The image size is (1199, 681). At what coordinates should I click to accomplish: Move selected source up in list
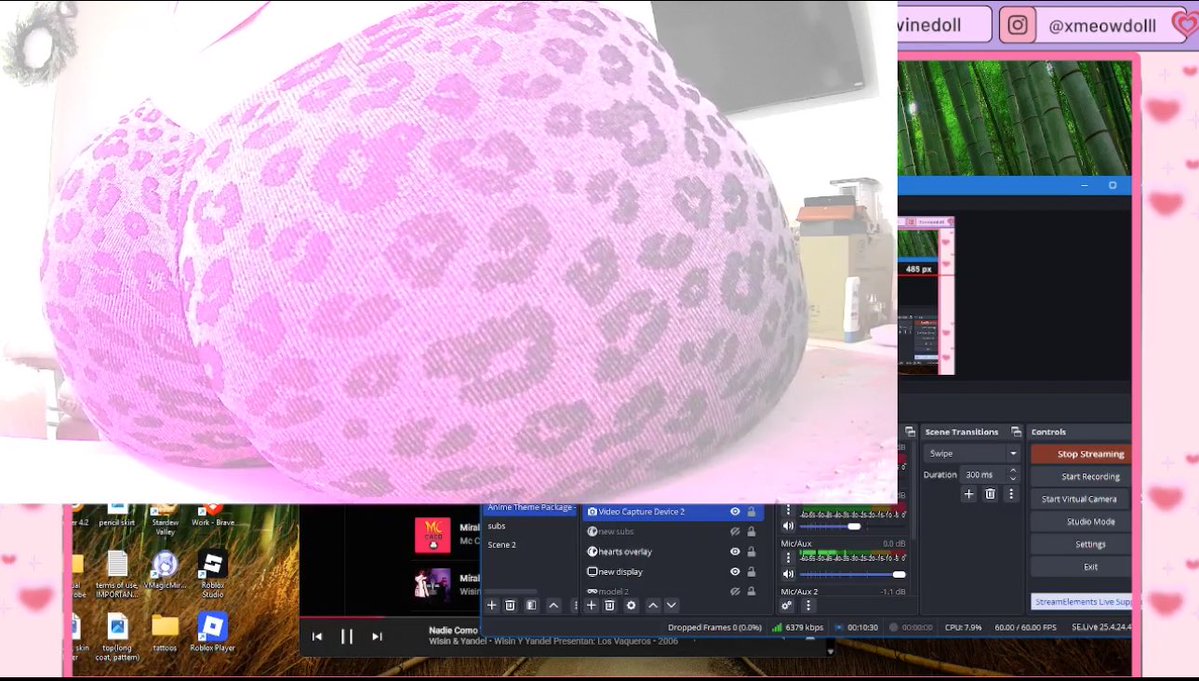pyautogui.click(x=653, y=605)
